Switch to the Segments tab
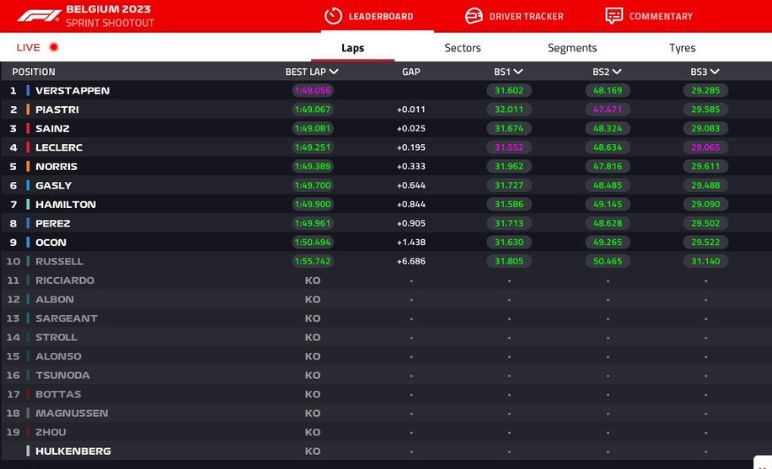Screen dimensions: 772x469 (x=572, y=48)
